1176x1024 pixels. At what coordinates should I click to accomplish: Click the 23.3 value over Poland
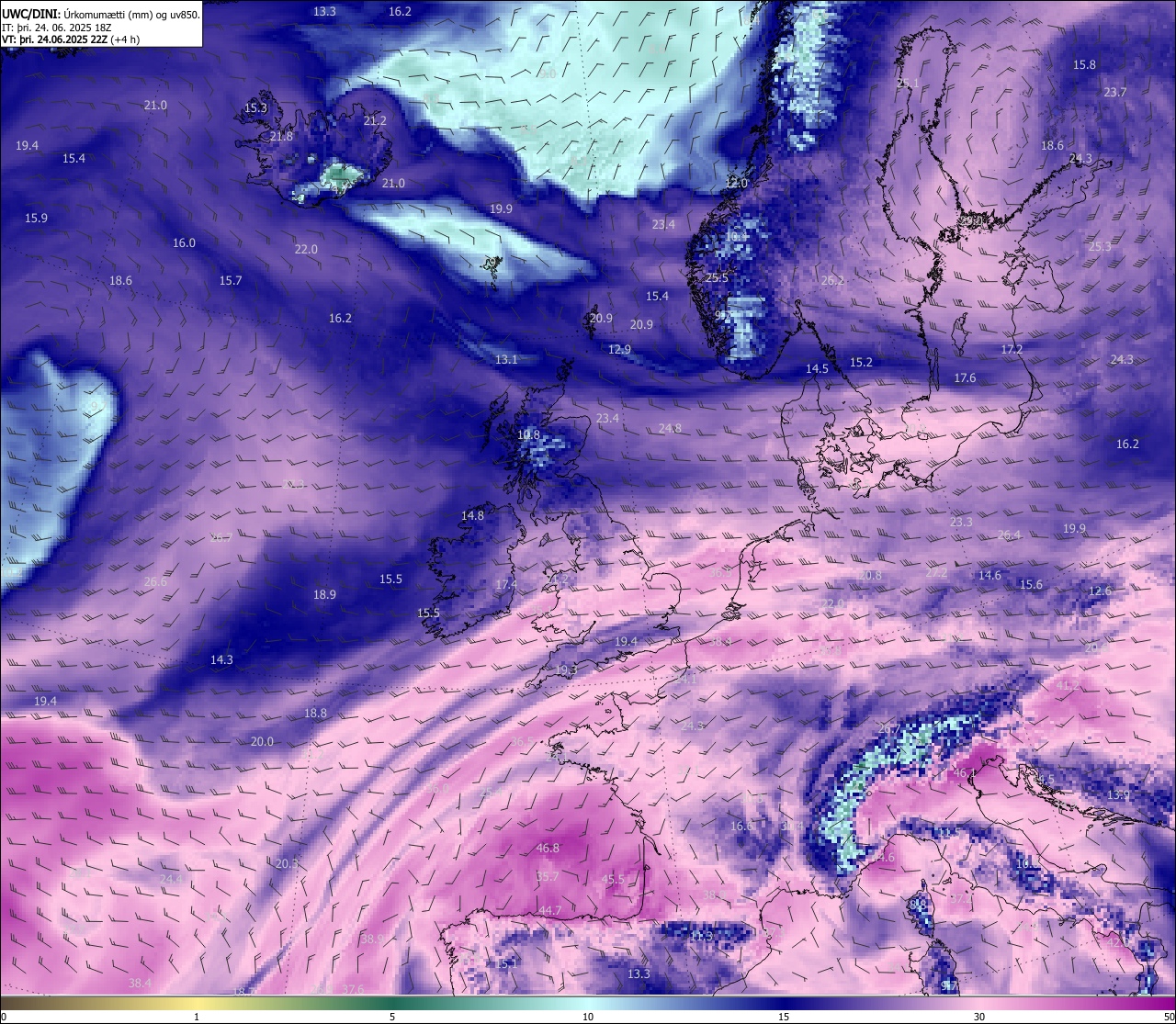click(961, 523)
